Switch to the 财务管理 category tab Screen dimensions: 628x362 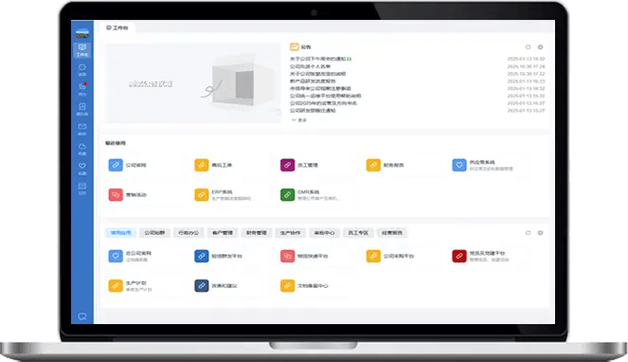(x=256, y=233)
